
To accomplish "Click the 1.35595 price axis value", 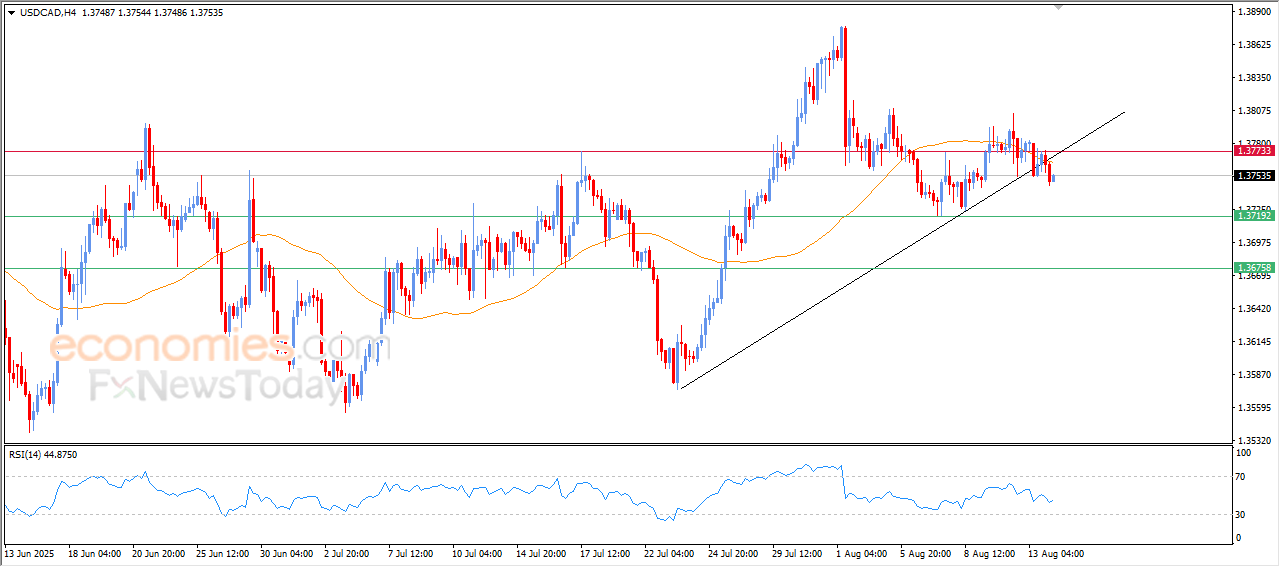I will tap(1254, 408).
